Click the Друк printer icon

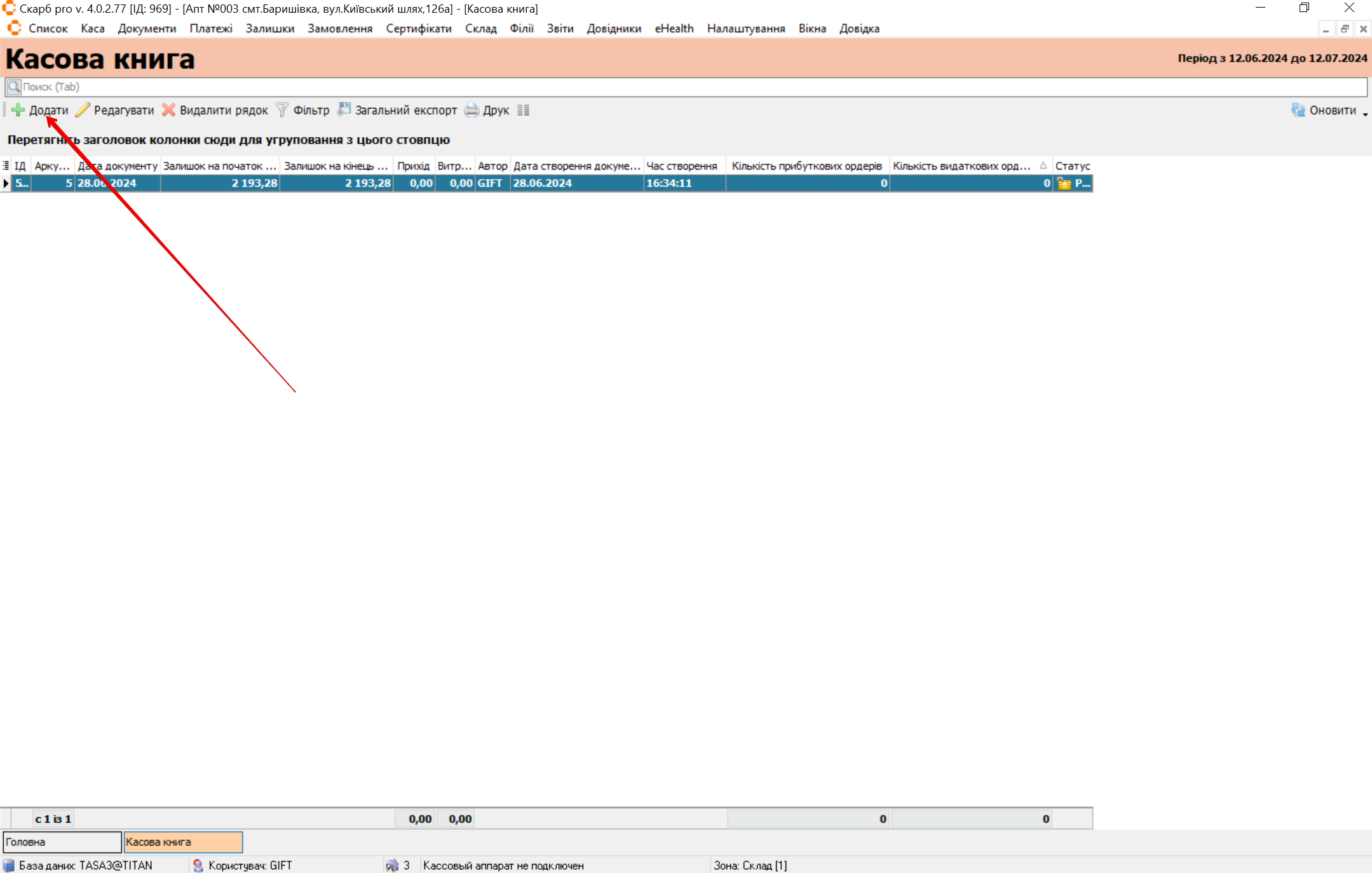click(472, 110)
